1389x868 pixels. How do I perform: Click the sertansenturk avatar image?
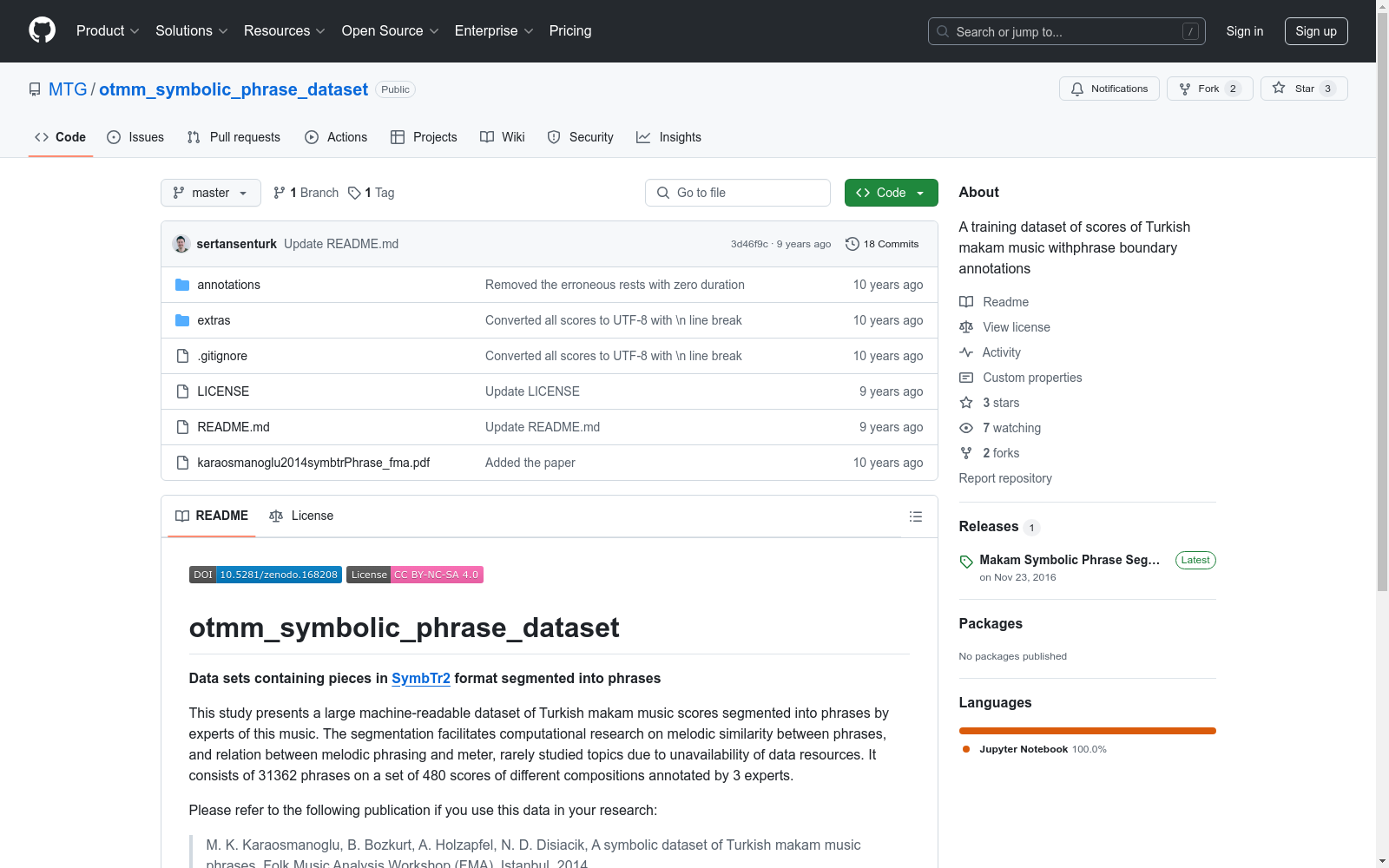click(181, 244)
